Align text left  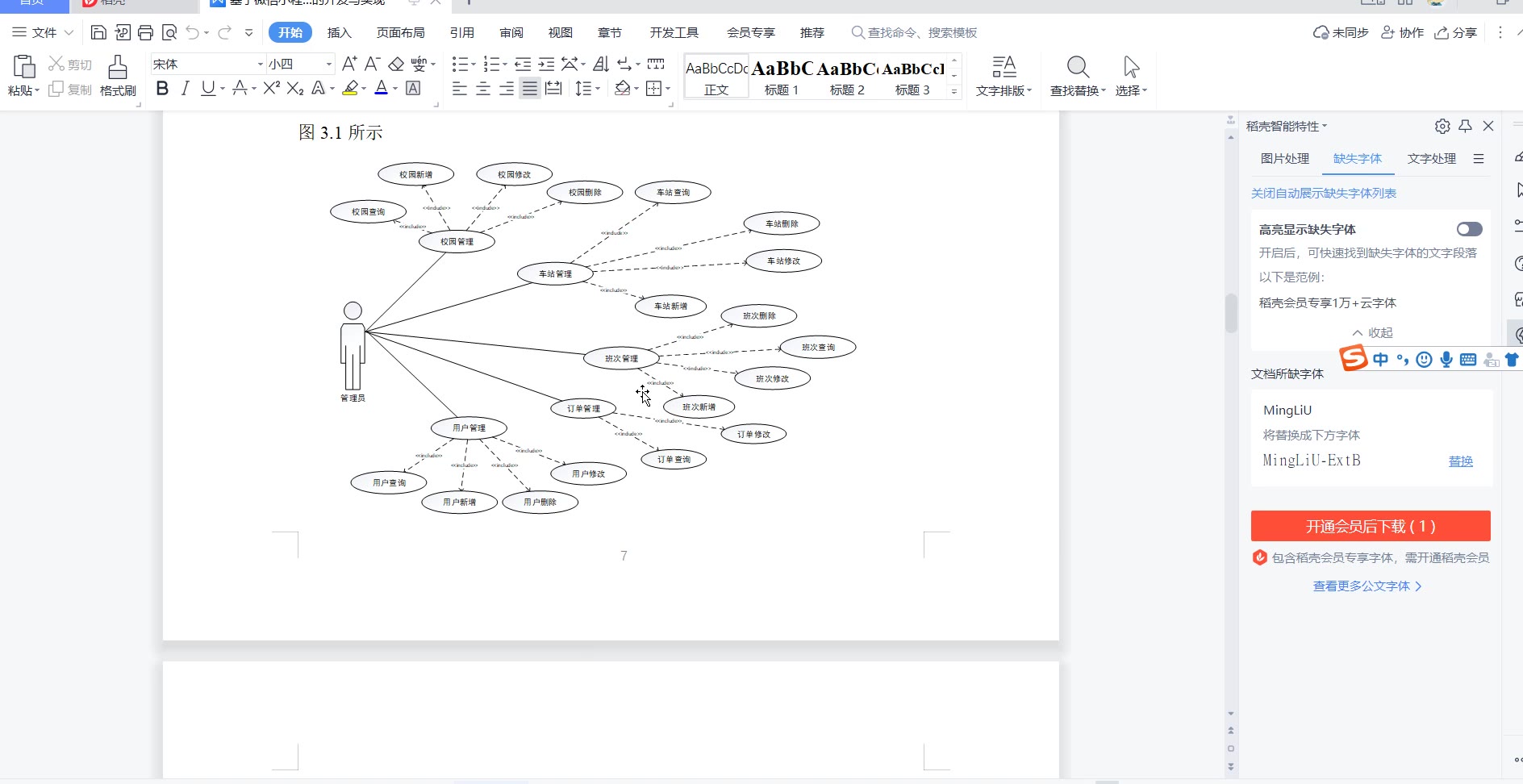pyautogui.click(x=460, y=88)
